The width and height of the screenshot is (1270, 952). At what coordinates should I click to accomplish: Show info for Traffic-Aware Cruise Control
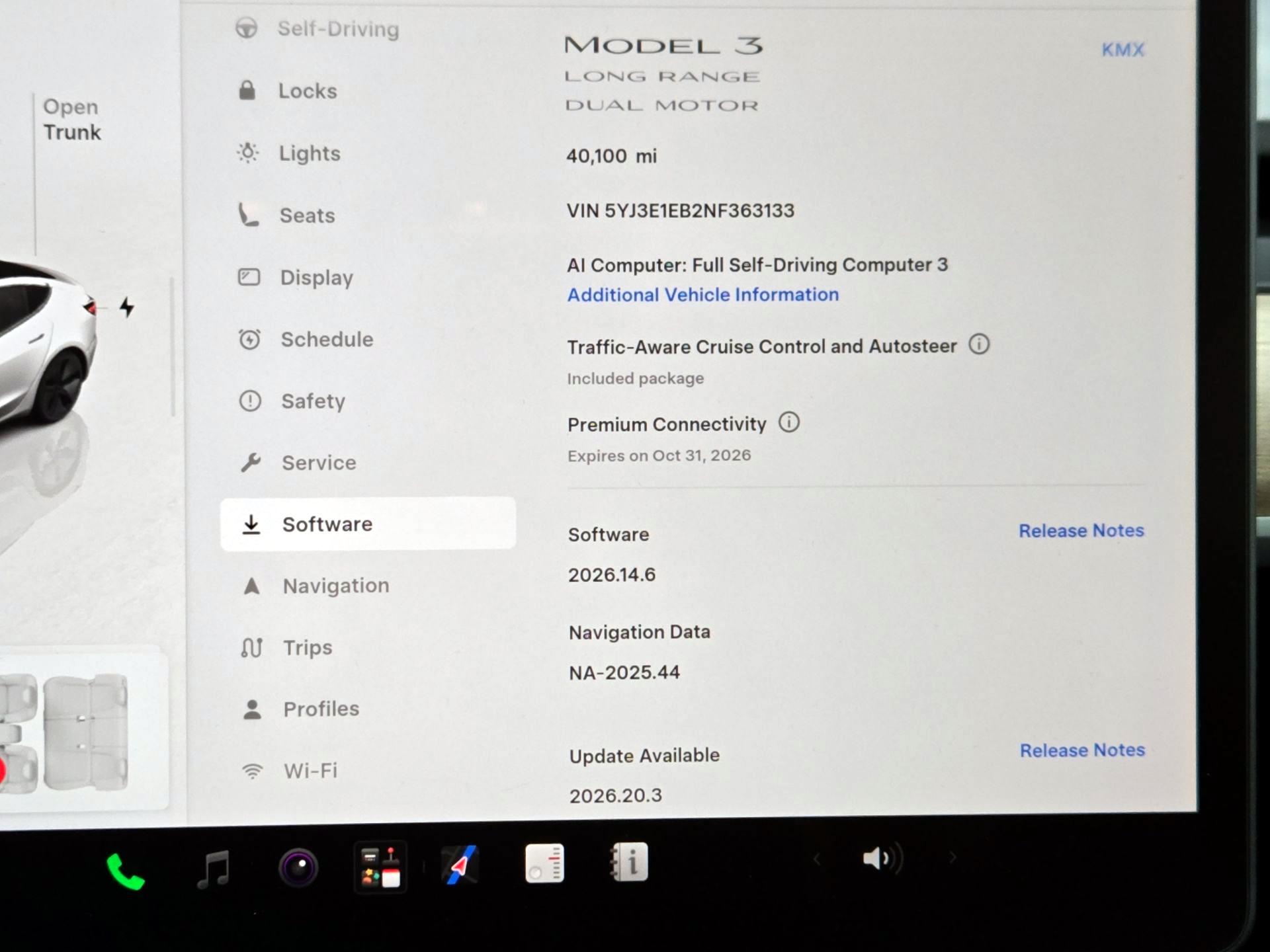[x=979, y=344]
